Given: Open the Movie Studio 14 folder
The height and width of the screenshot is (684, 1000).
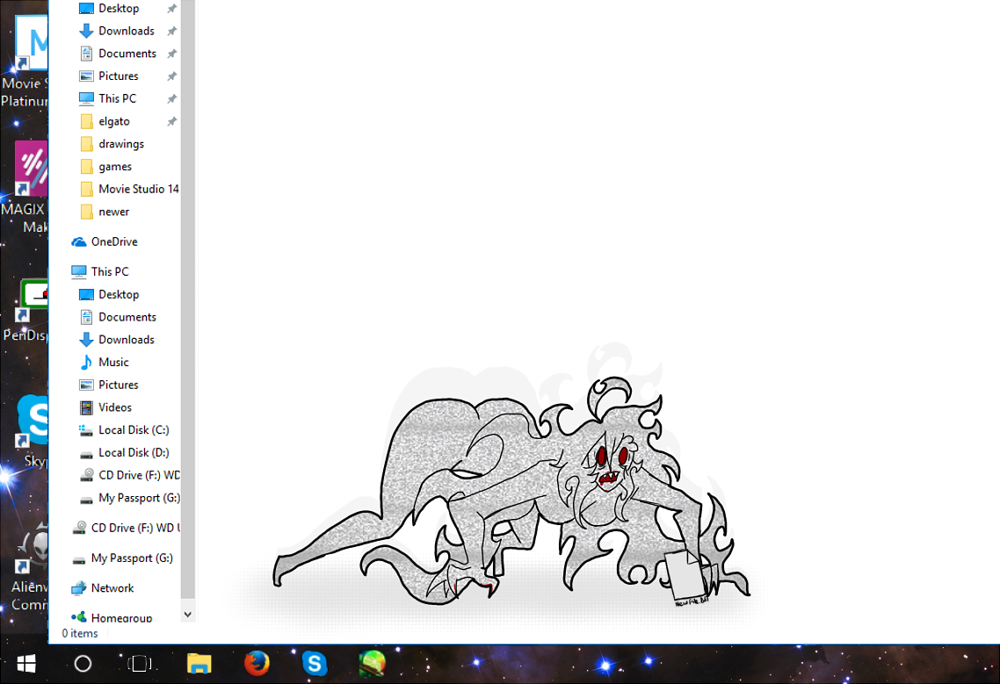Looking at the screenshot, I should click(138, 189).
